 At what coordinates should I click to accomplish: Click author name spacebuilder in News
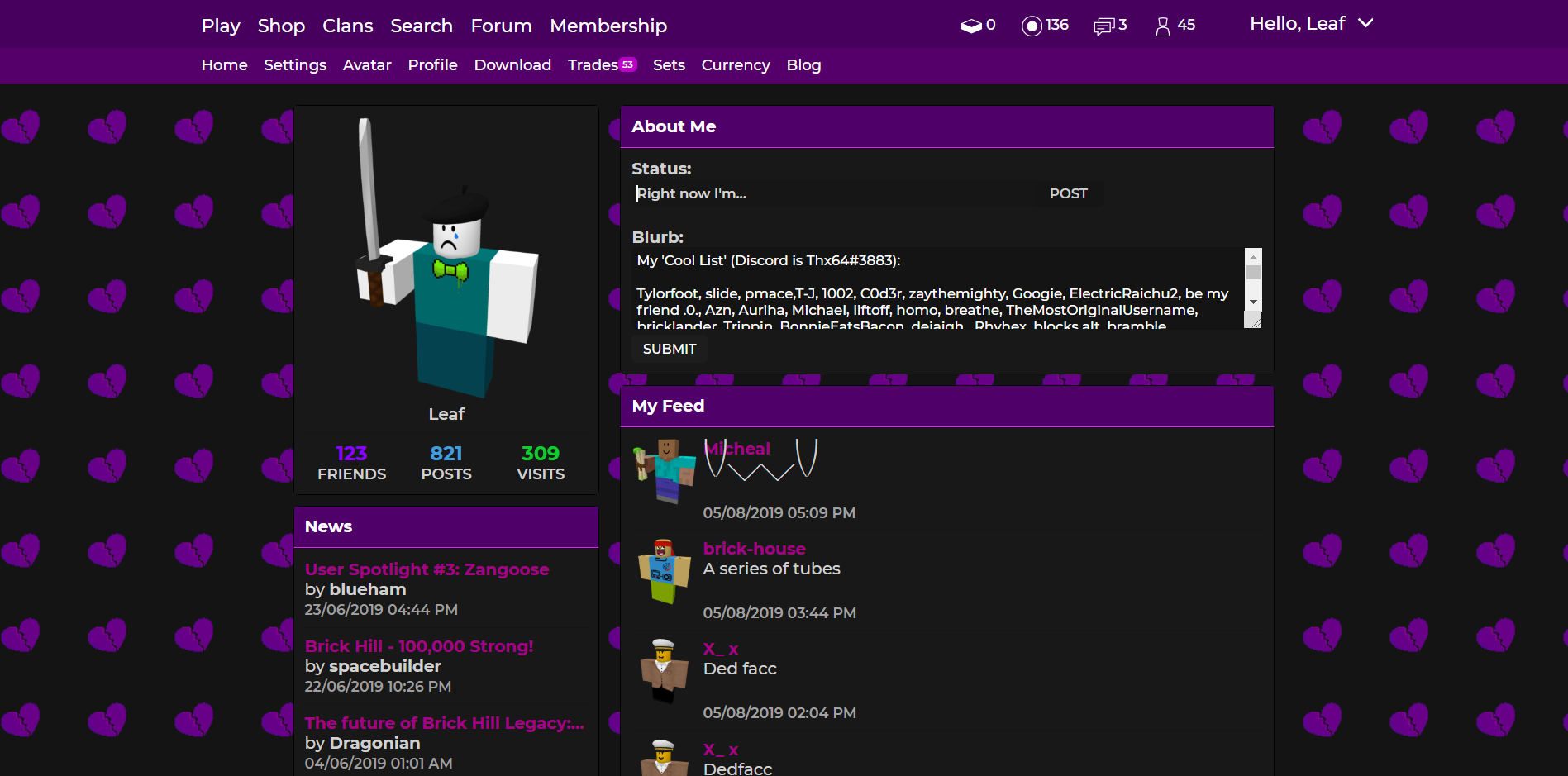[385, 666]
